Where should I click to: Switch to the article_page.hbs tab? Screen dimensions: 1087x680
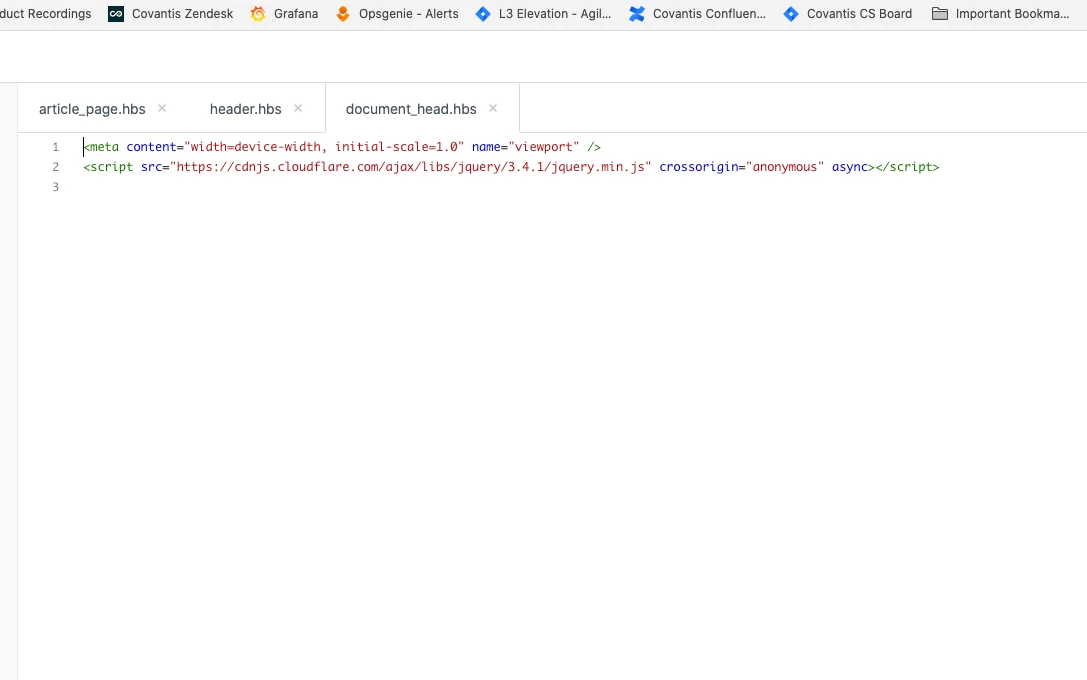(92, 110)
